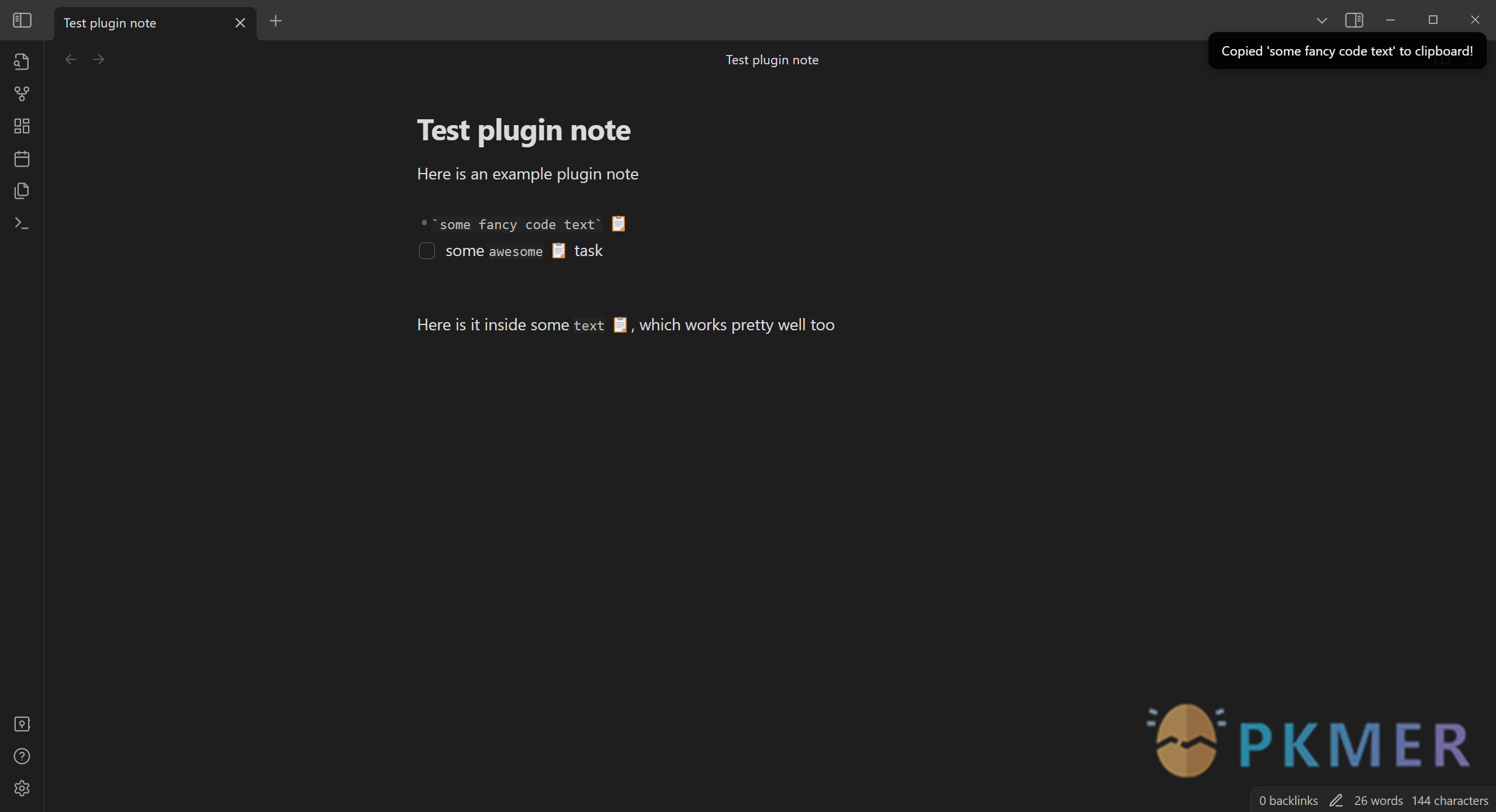The width and height of the screenshot is (1496, 812).
Task: Click the Help icon in the sidebar
Action: pos(22,756)
